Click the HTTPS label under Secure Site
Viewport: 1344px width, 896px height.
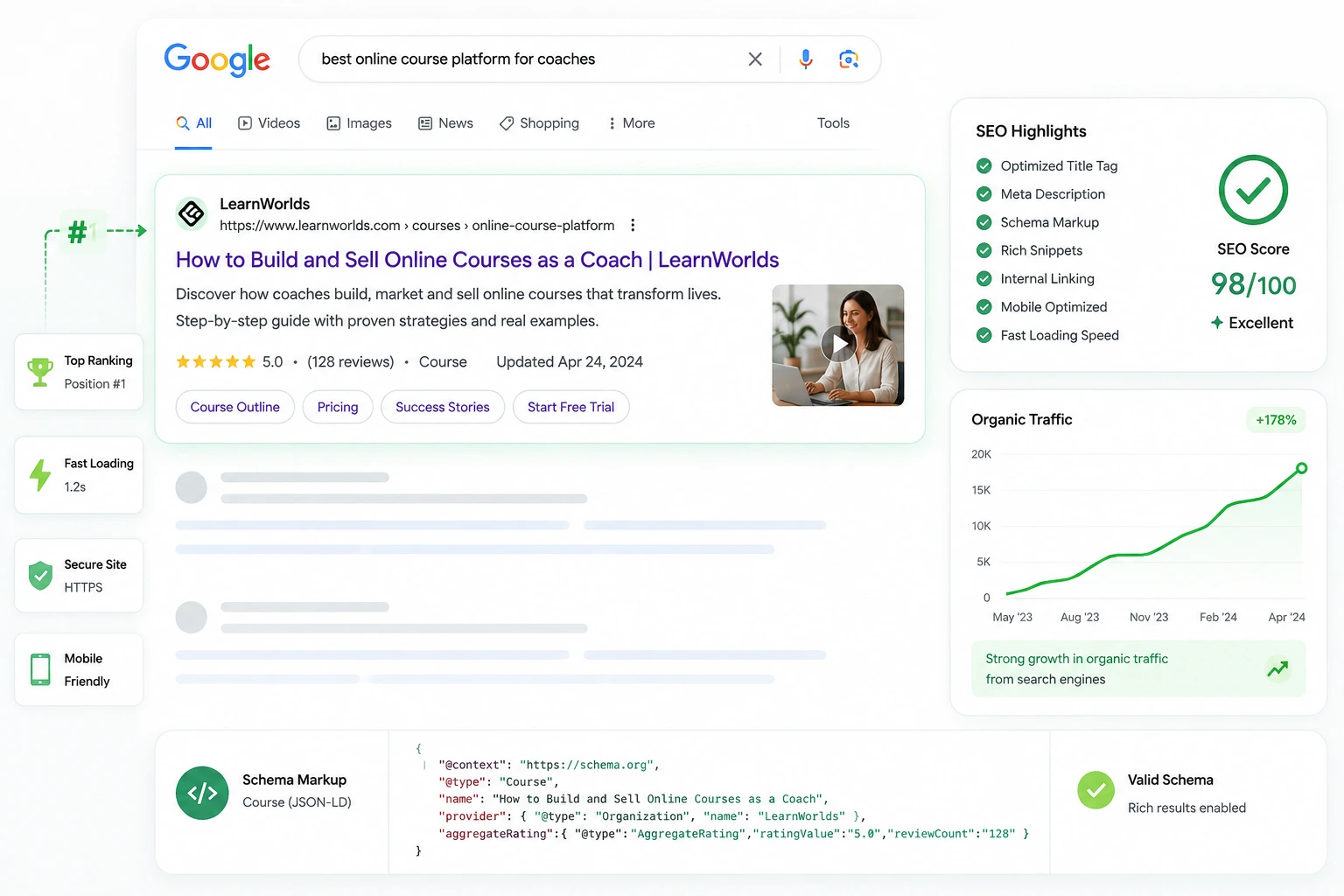pos(83,587)
